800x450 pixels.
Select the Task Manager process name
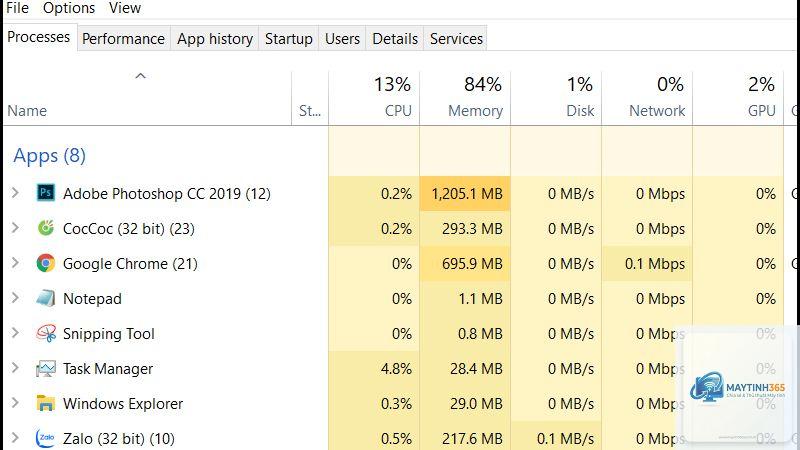click(108, 368)
